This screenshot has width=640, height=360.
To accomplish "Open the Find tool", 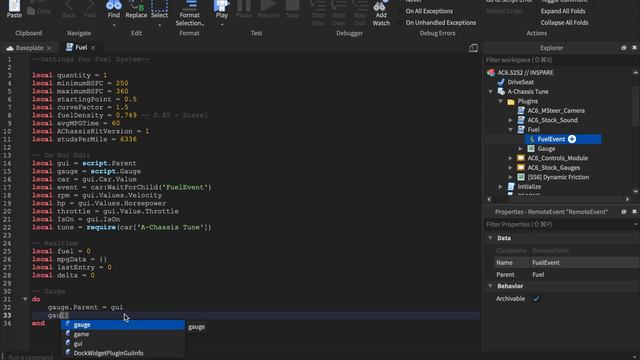I will pyautogui.click(x=114, y=5).
